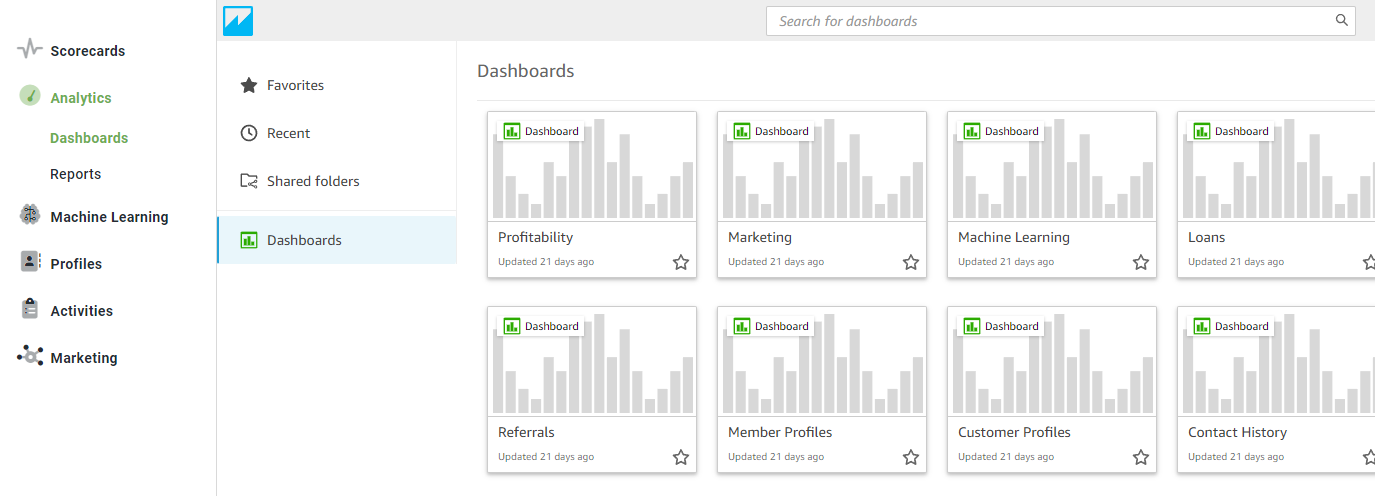The image size is (1375, 496).
Task: Click the Scorecards pulse icon
Action: (x=30, y=49)
